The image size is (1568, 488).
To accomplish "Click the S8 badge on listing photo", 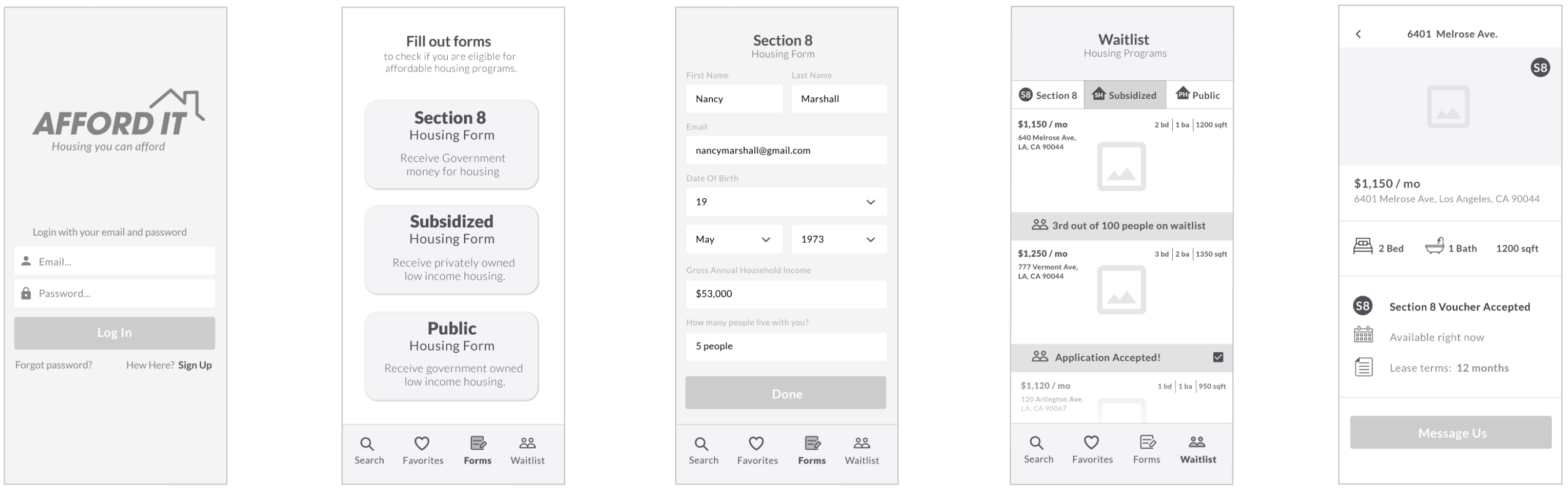I will pyautogui.click(x=1540, y=68).
